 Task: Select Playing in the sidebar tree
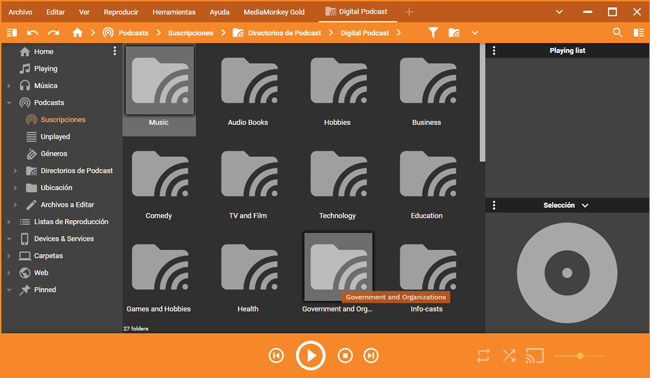pyautogui.click(x=46, y=68)
